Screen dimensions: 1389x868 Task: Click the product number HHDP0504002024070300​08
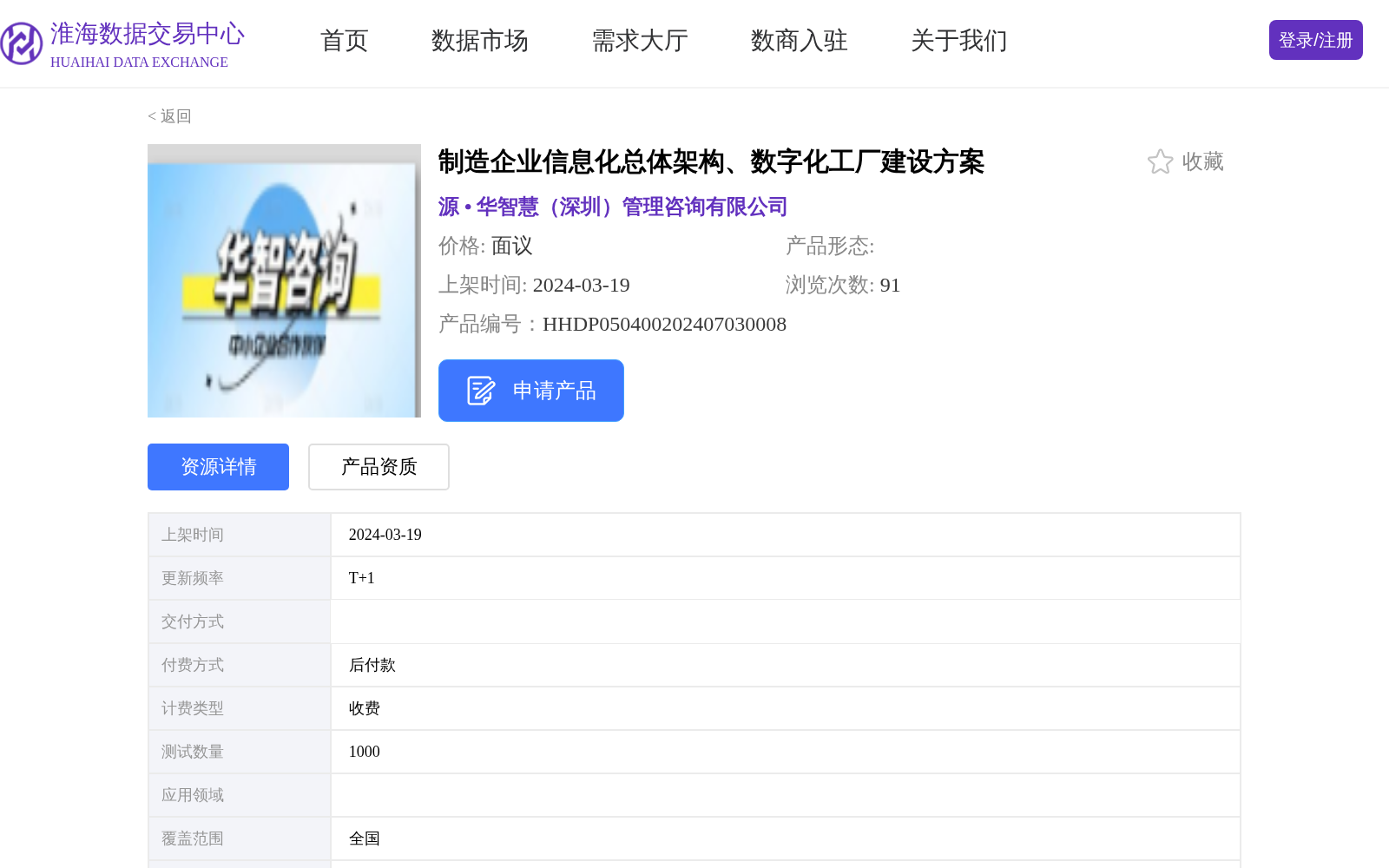pyautogui.click(x=664, y=324)
